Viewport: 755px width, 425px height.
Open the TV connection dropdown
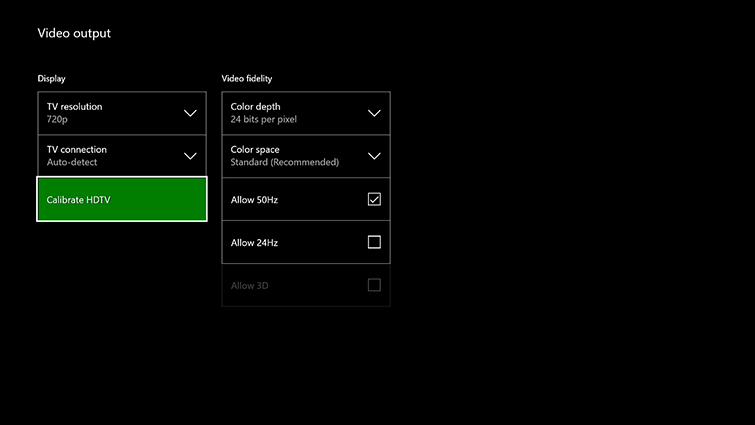[x=122, y=156]
